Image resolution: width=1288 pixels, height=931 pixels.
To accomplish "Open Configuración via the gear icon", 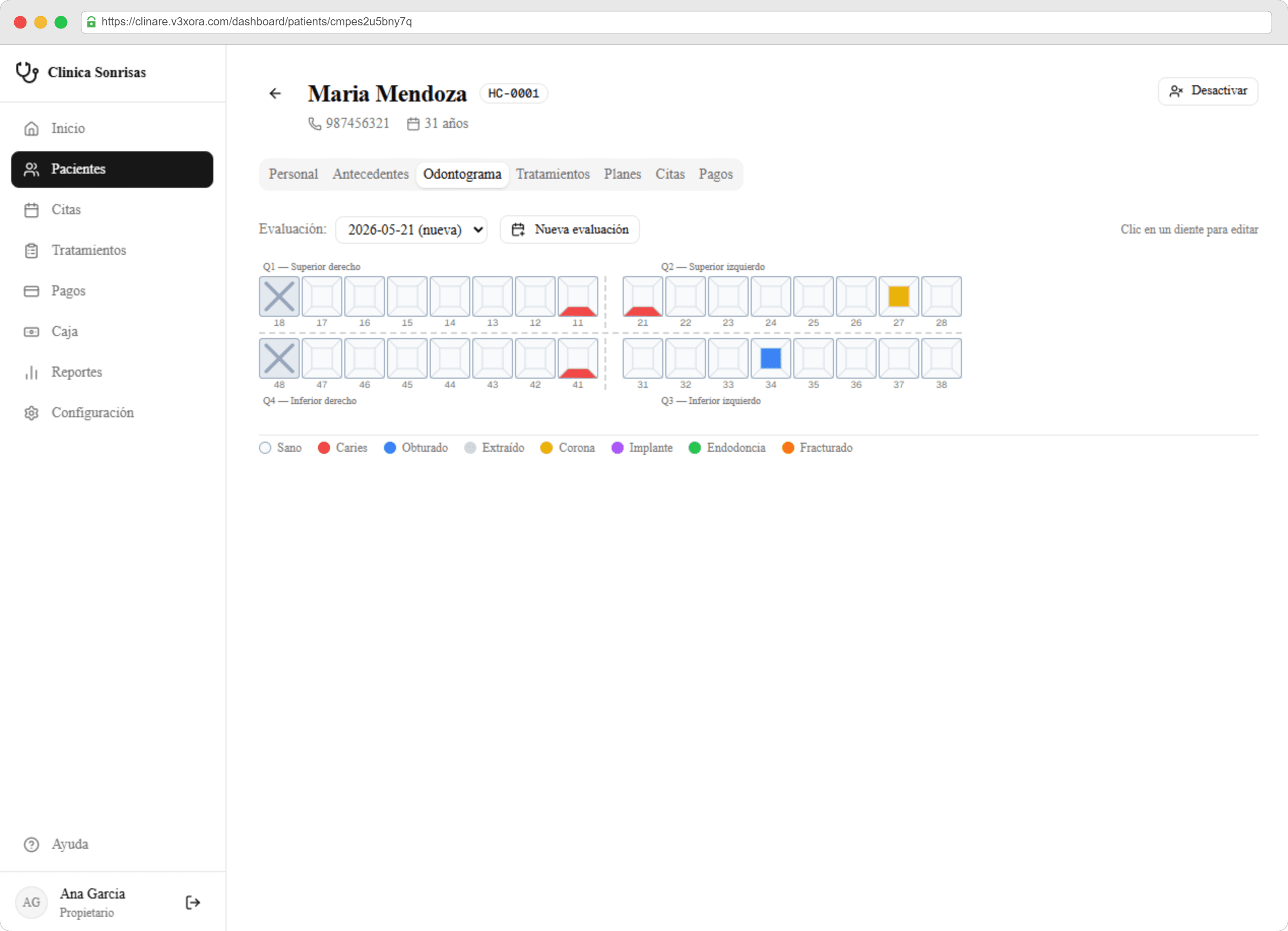I will [x=32, y=413].
